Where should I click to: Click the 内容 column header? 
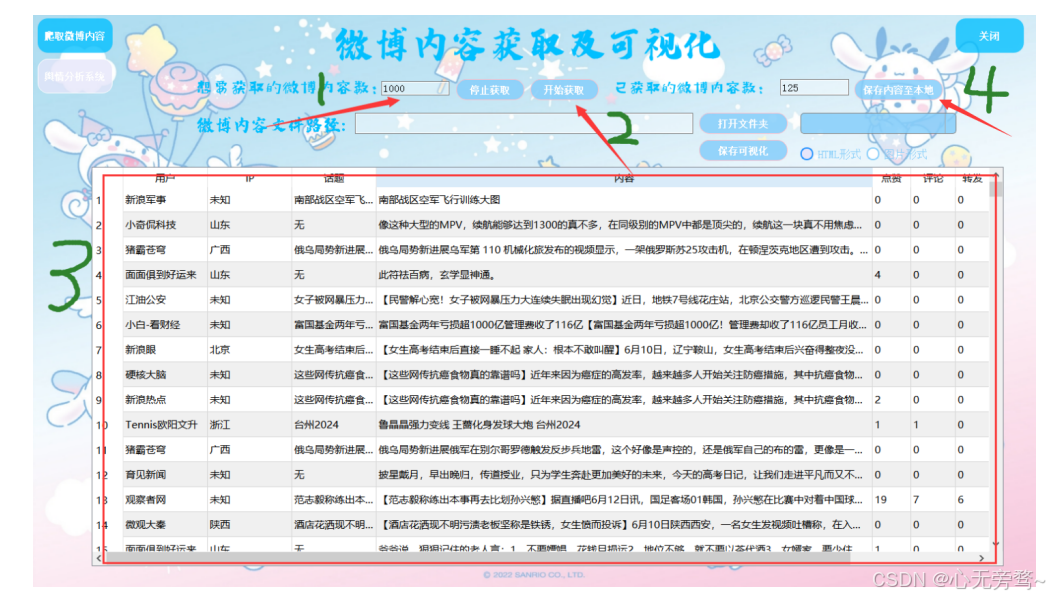coord(623,179)
